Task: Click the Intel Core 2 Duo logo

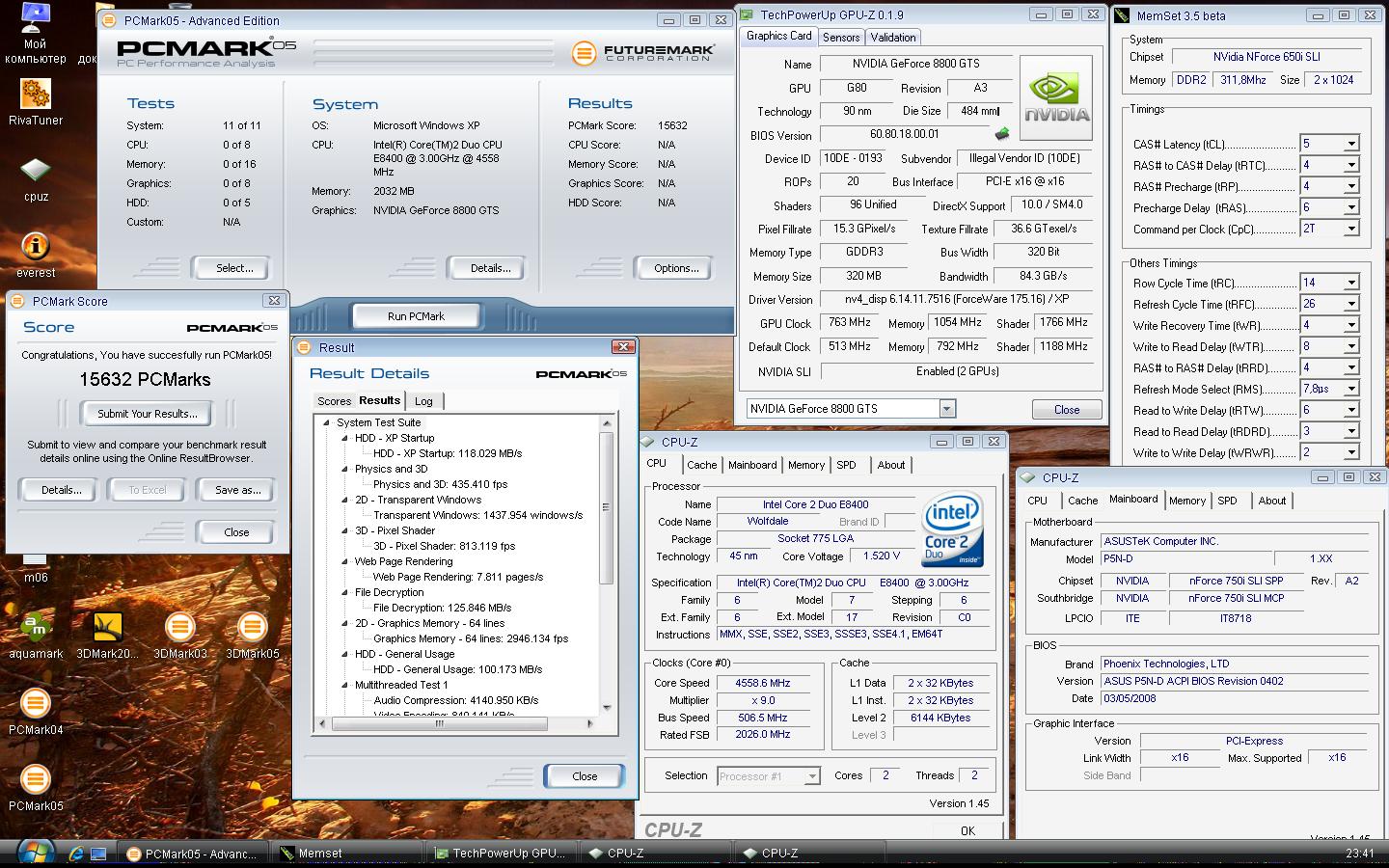Action: pyautogui.click(x=952, y=528)
